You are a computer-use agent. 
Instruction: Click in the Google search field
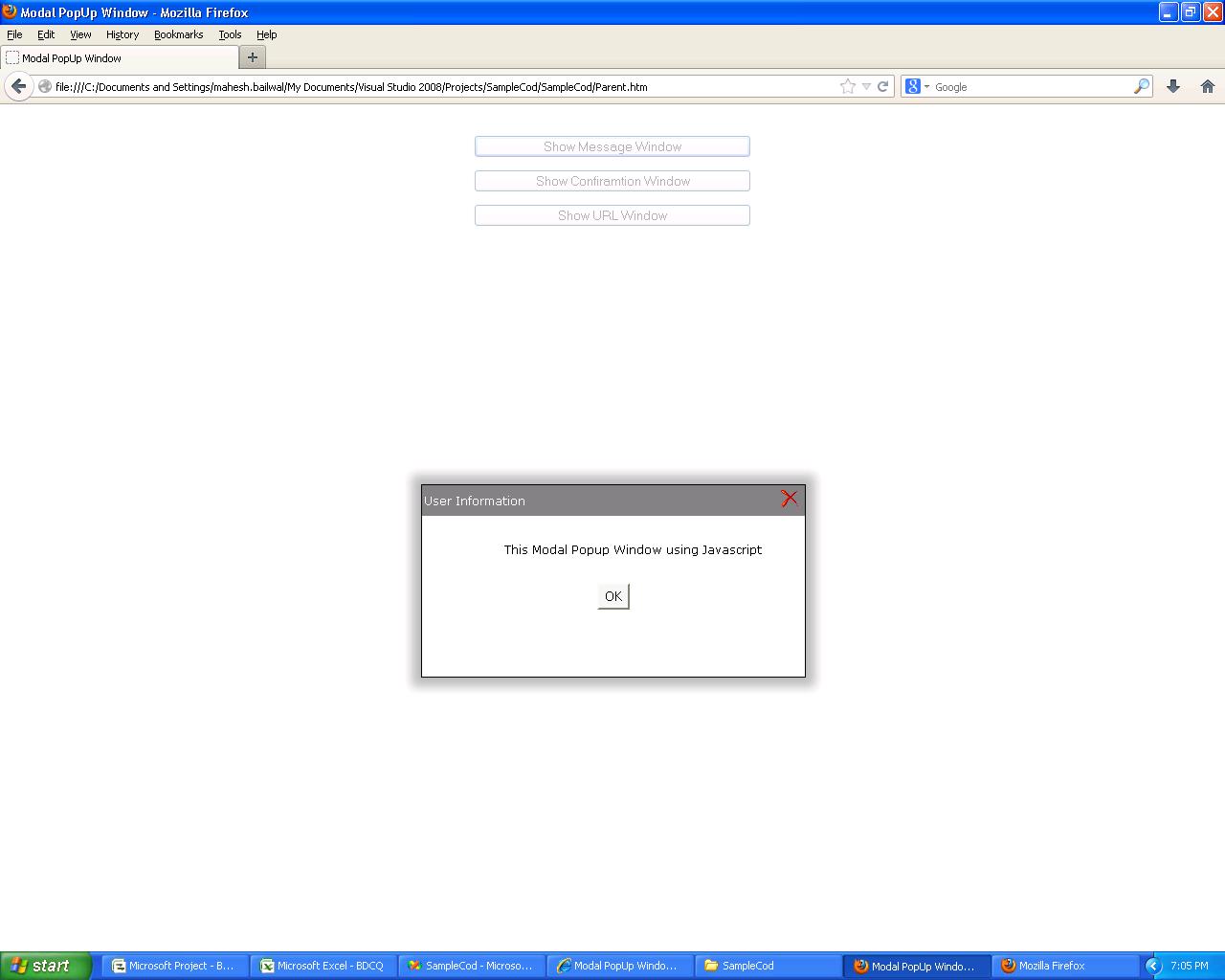pos(1029,86)
